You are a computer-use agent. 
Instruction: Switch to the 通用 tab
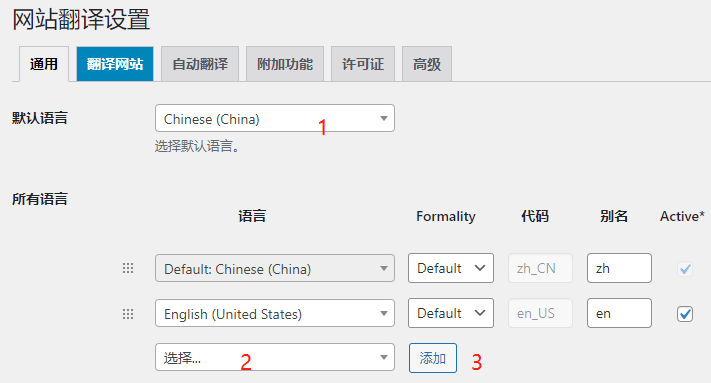(x=44, y=64)
